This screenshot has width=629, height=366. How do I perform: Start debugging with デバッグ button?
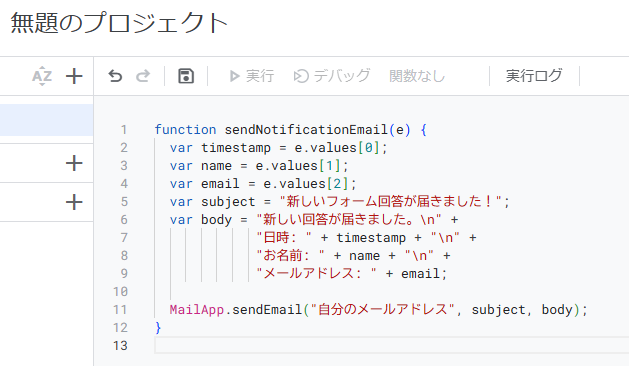point(332,76)
